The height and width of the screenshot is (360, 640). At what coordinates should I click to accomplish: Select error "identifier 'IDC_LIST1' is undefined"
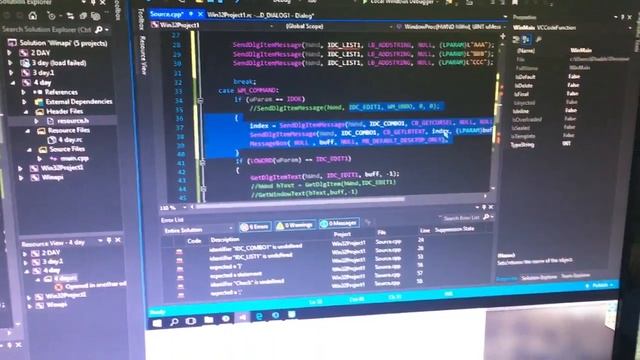[251, 257]
